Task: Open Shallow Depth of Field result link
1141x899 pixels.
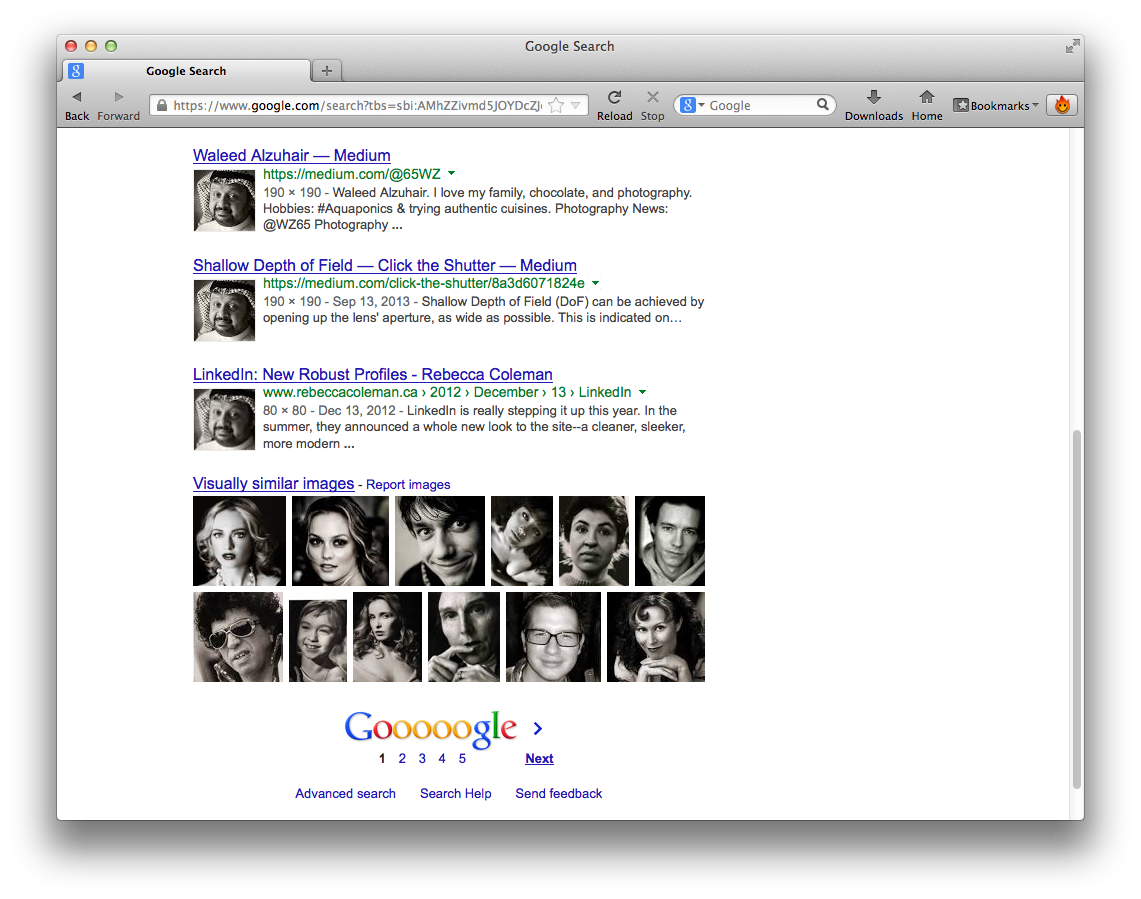Action: (x=385, y=265)
